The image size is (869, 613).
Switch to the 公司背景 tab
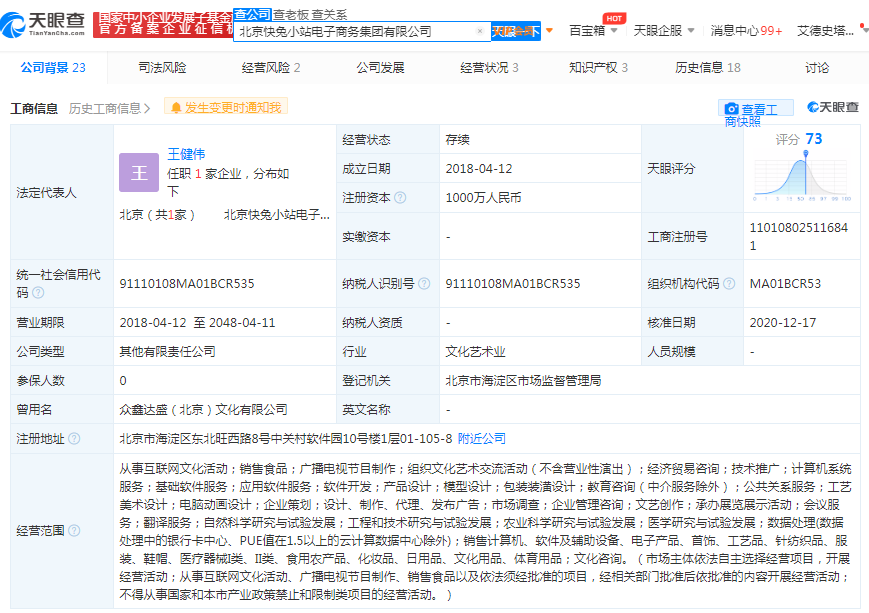(53, 68)
